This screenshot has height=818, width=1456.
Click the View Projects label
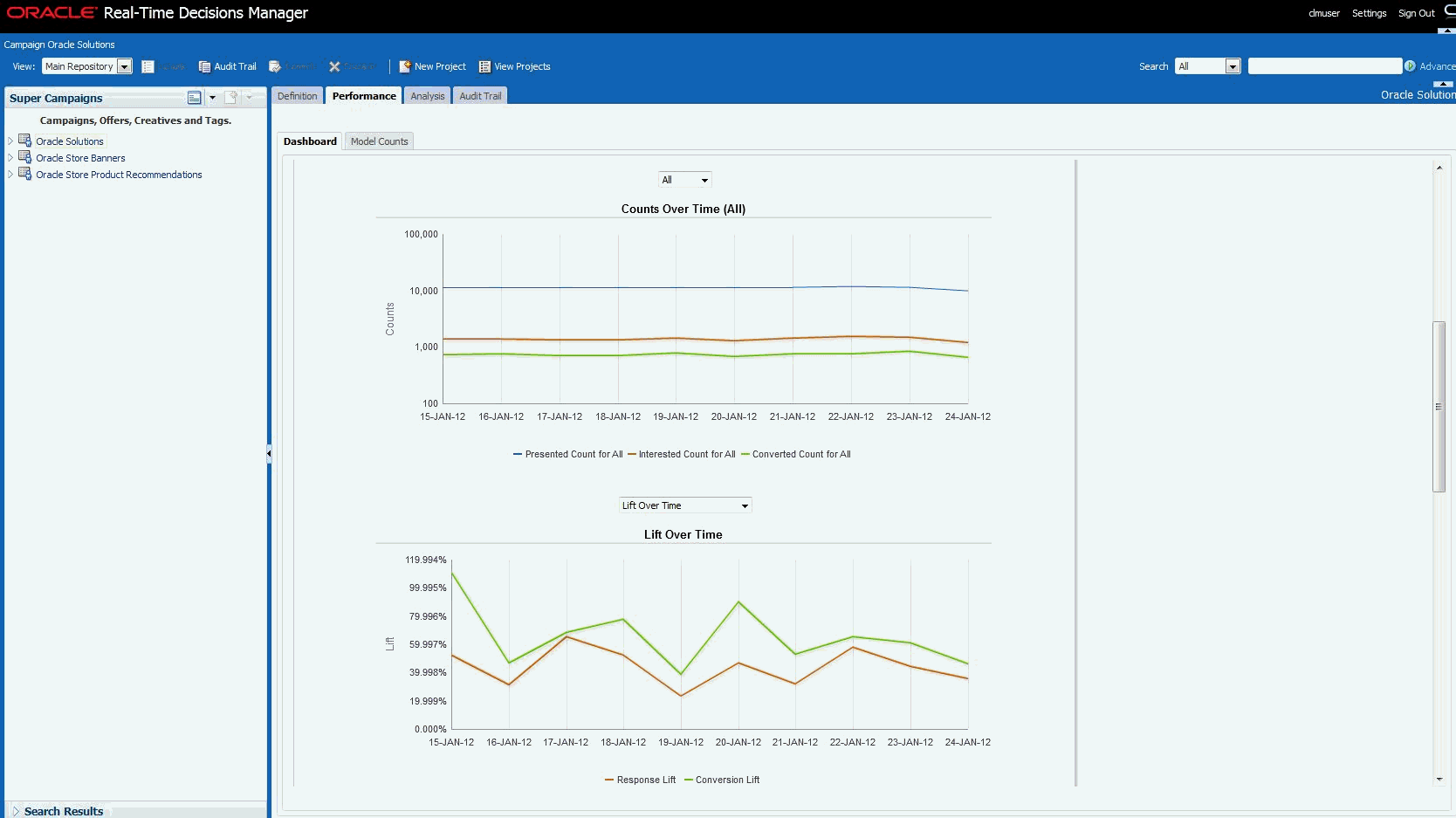click(522, 66)
